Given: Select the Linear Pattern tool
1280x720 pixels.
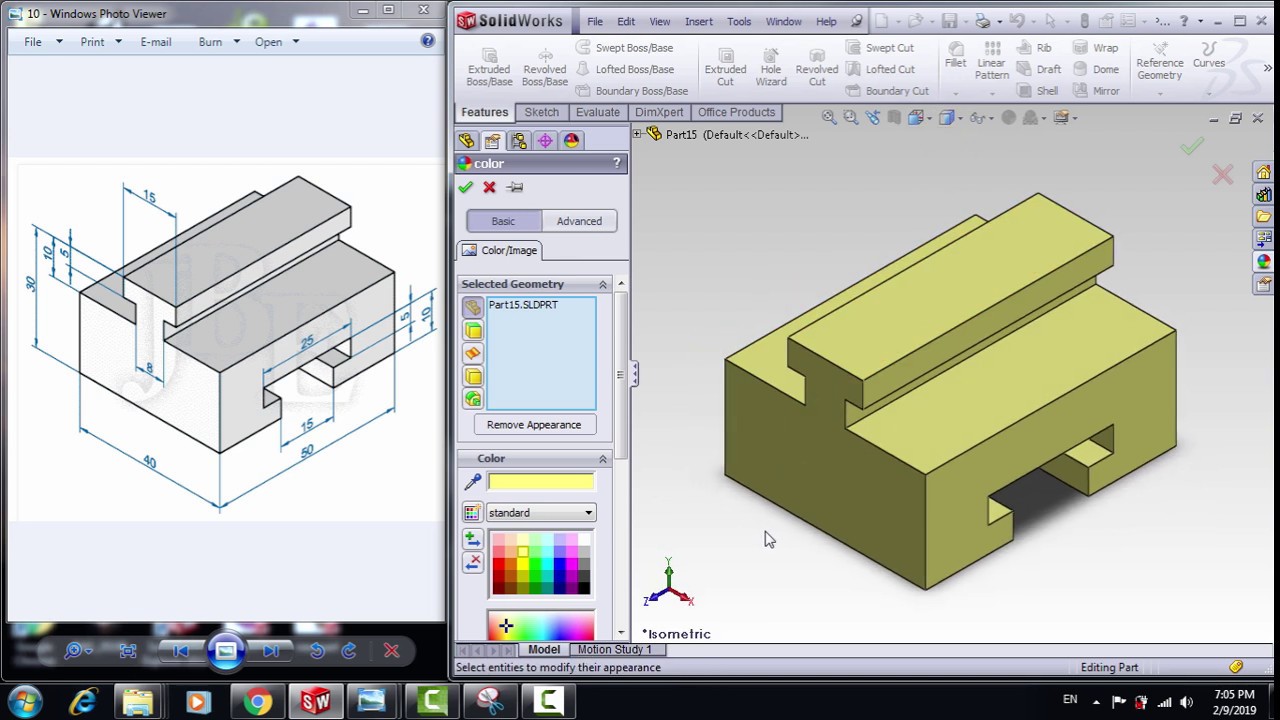Looking at the screenshot, I should (992, 61).
